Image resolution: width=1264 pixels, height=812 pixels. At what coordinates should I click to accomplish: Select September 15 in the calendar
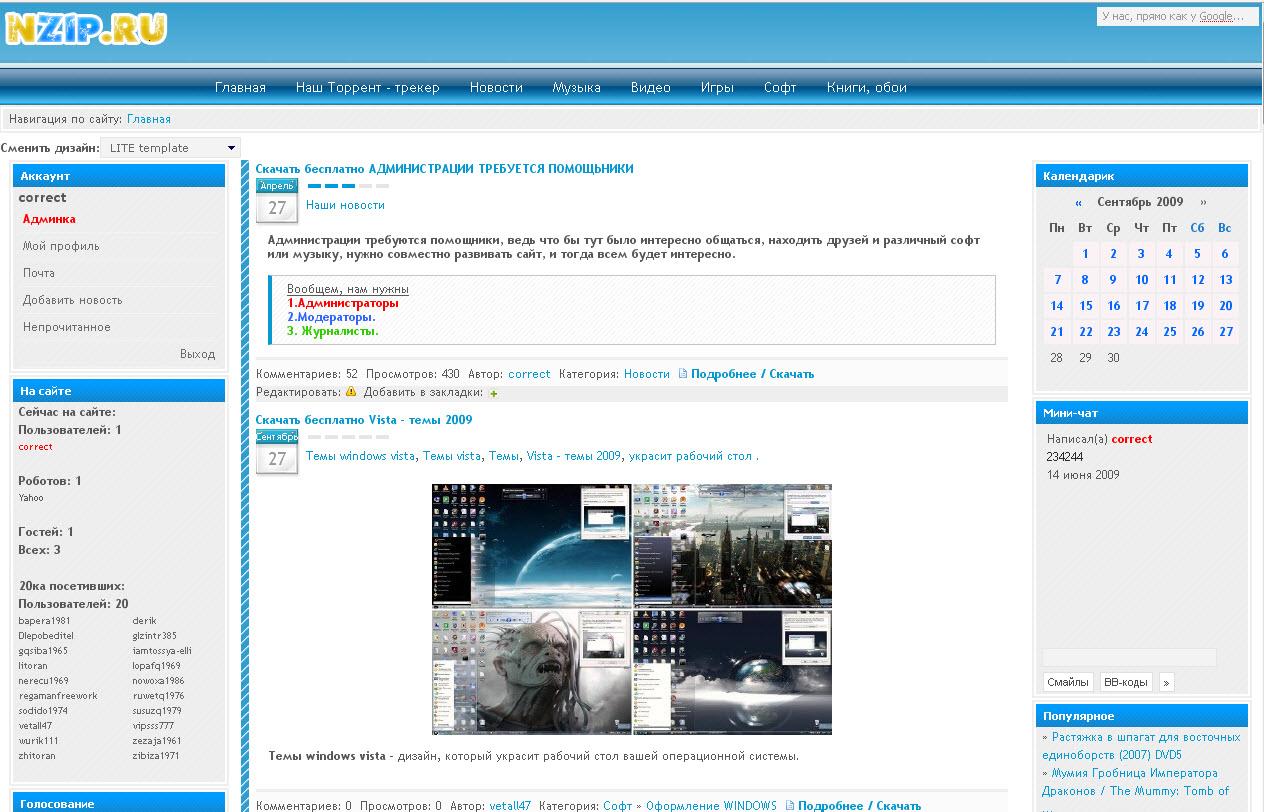tap(1085, 305)
